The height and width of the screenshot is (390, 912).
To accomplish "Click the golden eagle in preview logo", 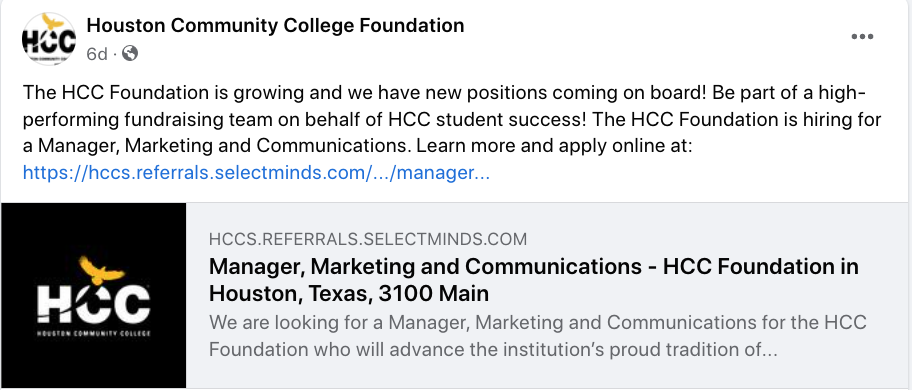I will click(x=101, y=270).
